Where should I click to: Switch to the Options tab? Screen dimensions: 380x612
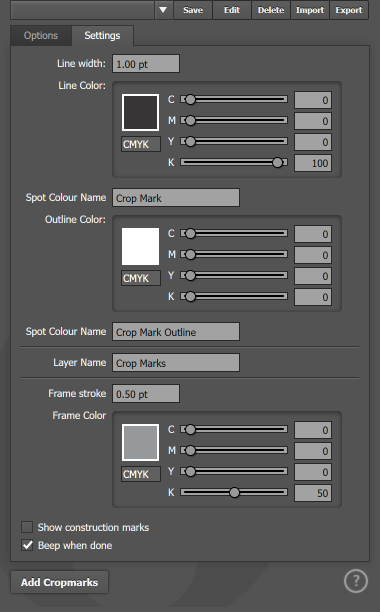click(x=41, y=36)
